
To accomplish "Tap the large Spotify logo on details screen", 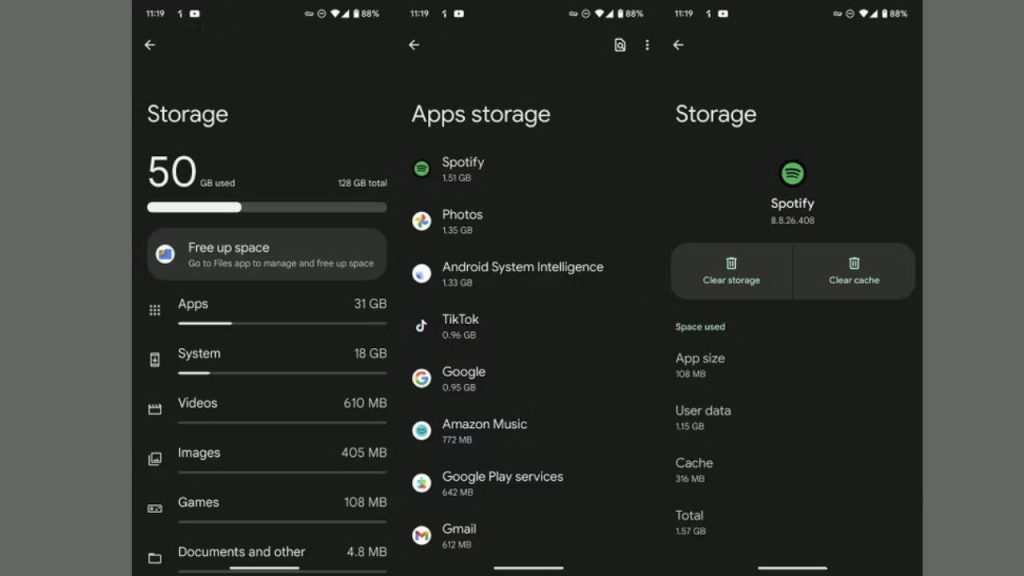I will [792, 174].
